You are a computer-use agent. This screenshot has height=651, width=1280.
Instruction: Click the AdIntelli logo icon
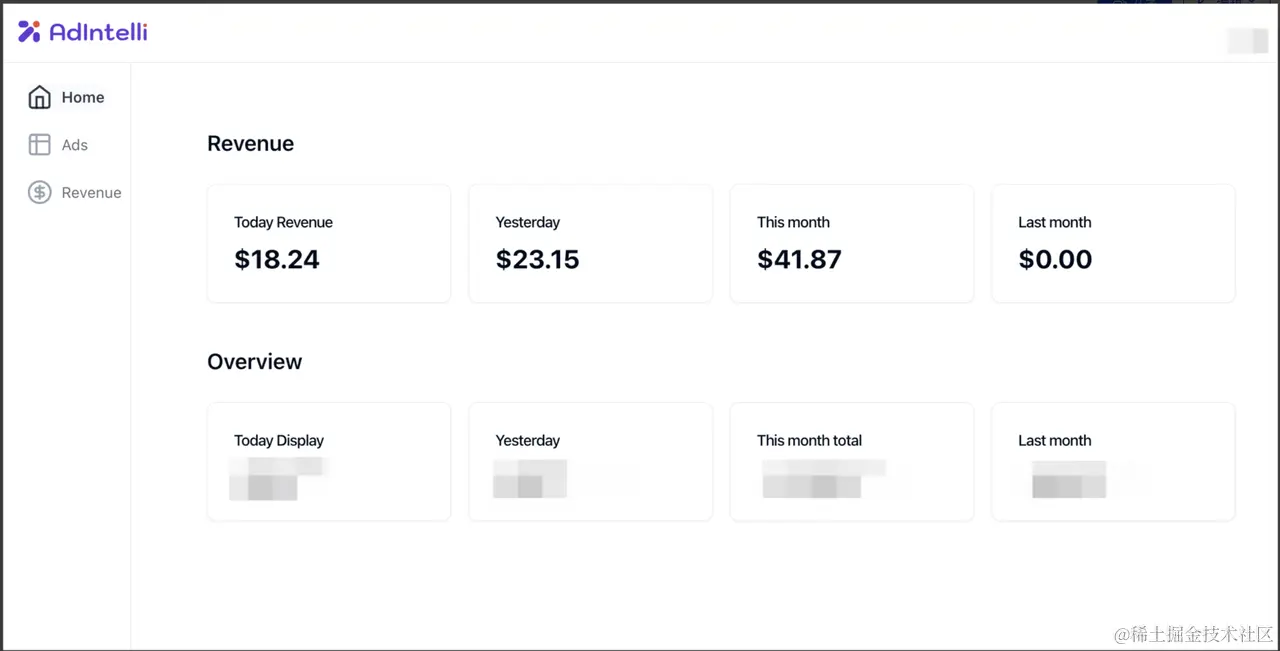(x=29, y=32)
